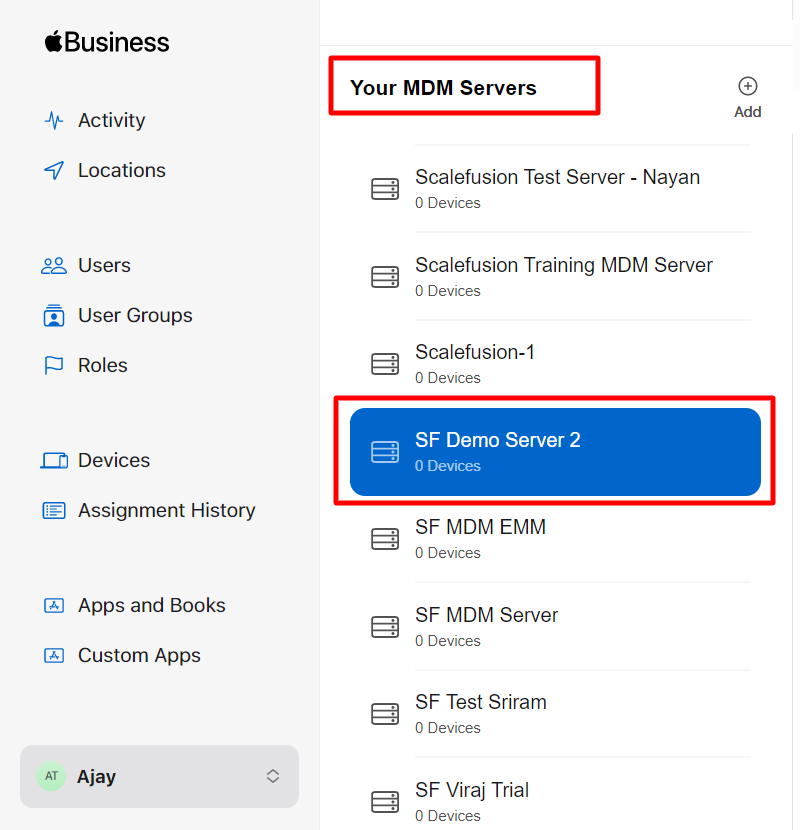Click server icon beside SF Test Sriram
800x830 pixels.
click(385, 714)
